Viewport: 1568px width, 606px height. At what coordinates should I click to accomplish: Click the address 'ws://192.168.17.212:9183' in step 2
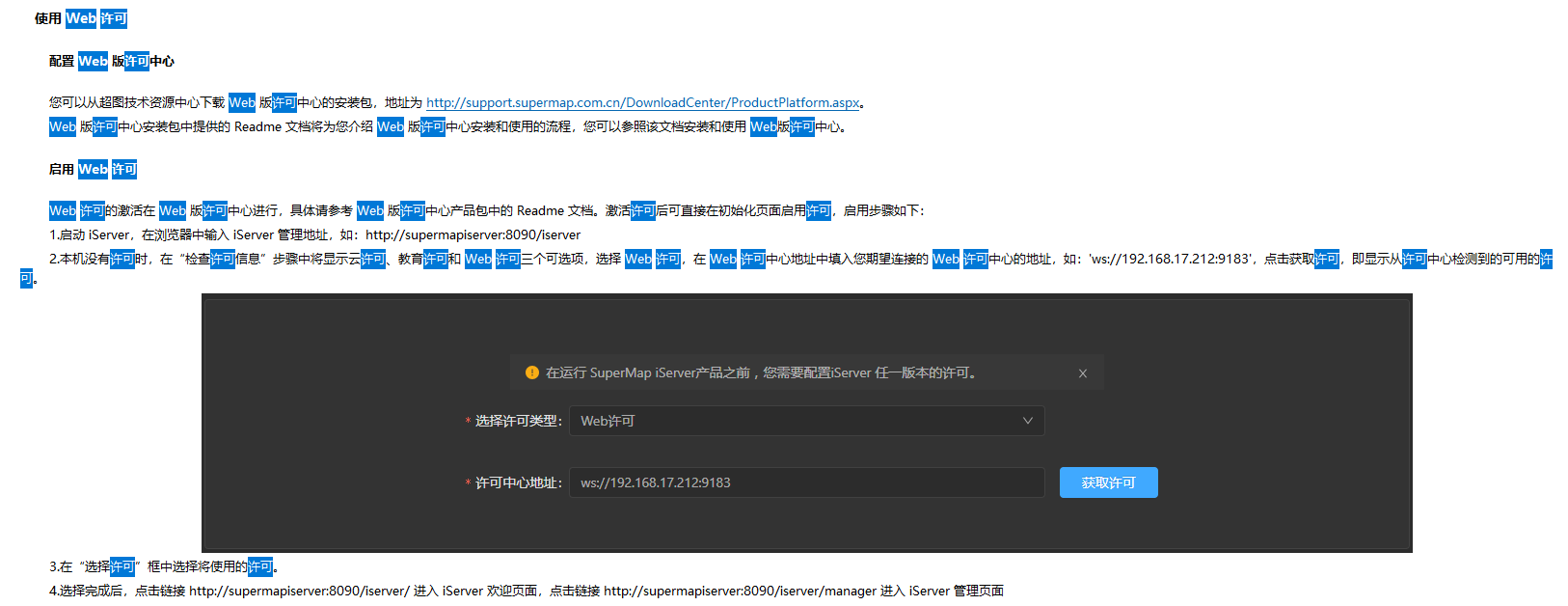coord(1171,259)
